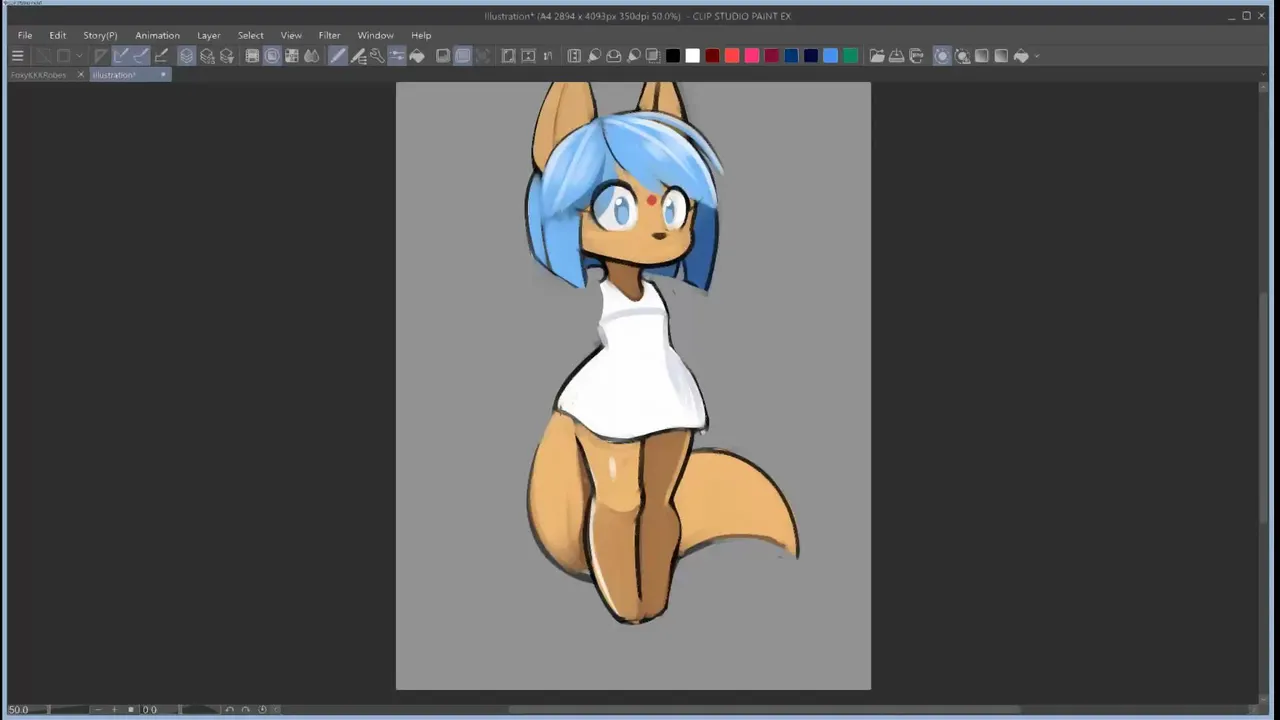The image size is (1280, 720).
Task: Pick the navy color swatch
Action: pyautogui.click(x=811, y=56)
